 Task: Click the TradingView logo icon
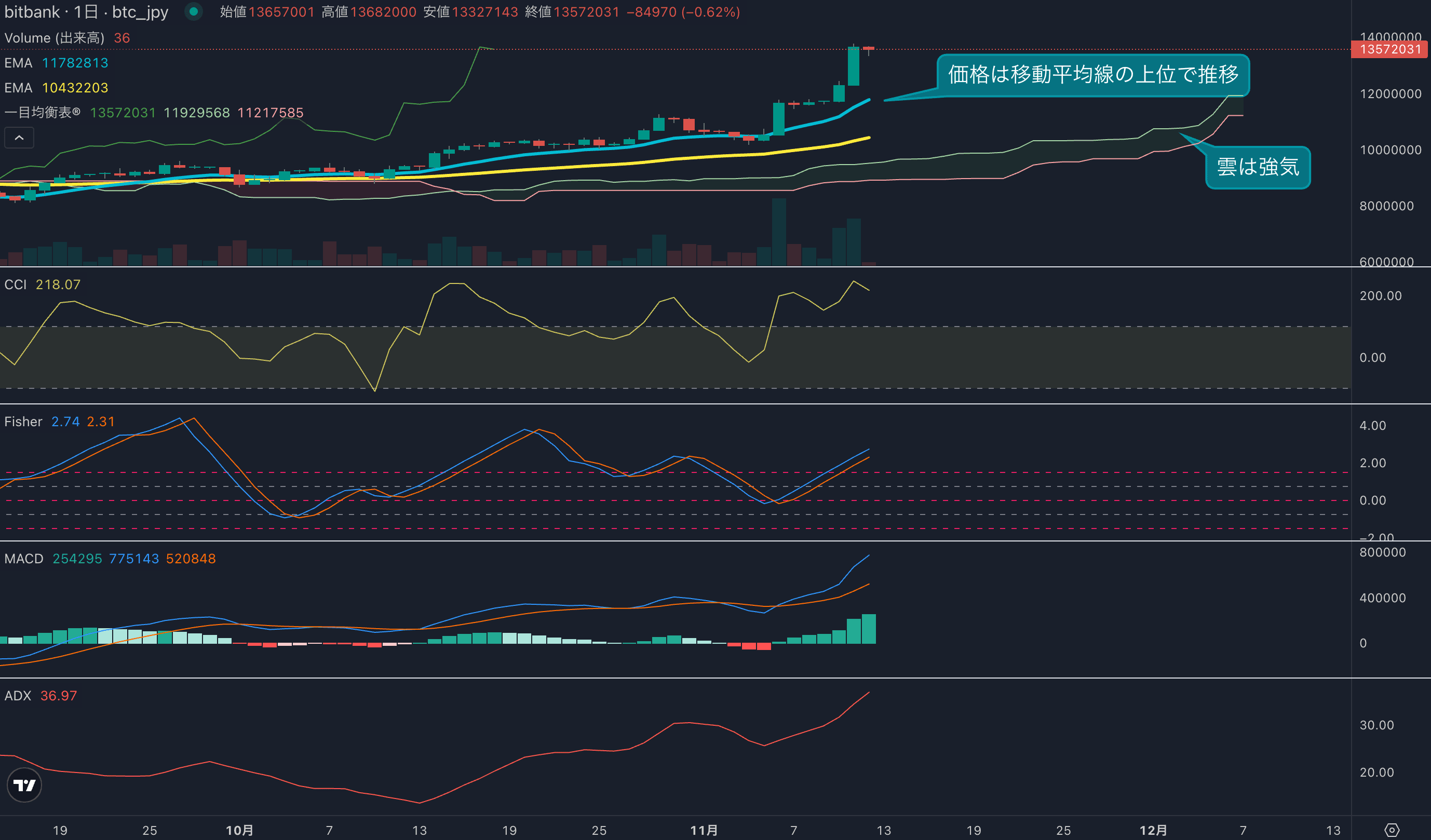click(x=24, y=785)
